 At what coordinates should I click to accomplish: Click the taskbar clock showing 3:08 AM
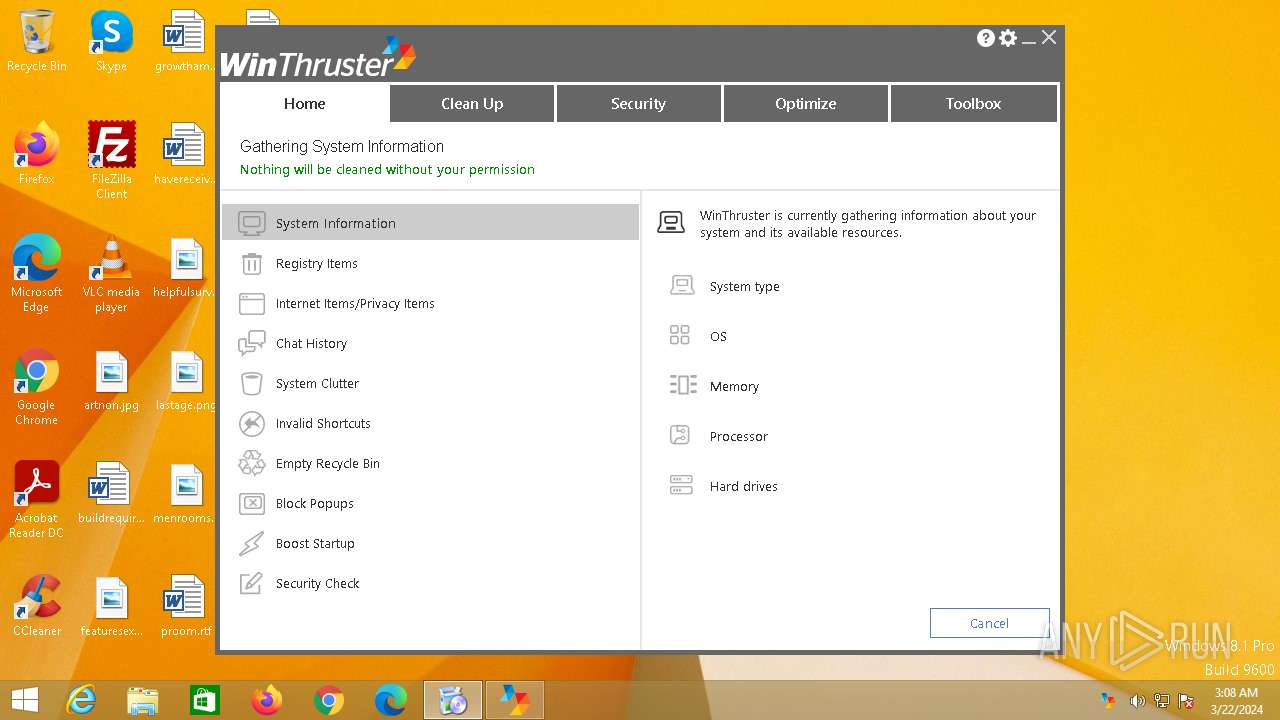pyautogui.click(x=1236, y=701)
